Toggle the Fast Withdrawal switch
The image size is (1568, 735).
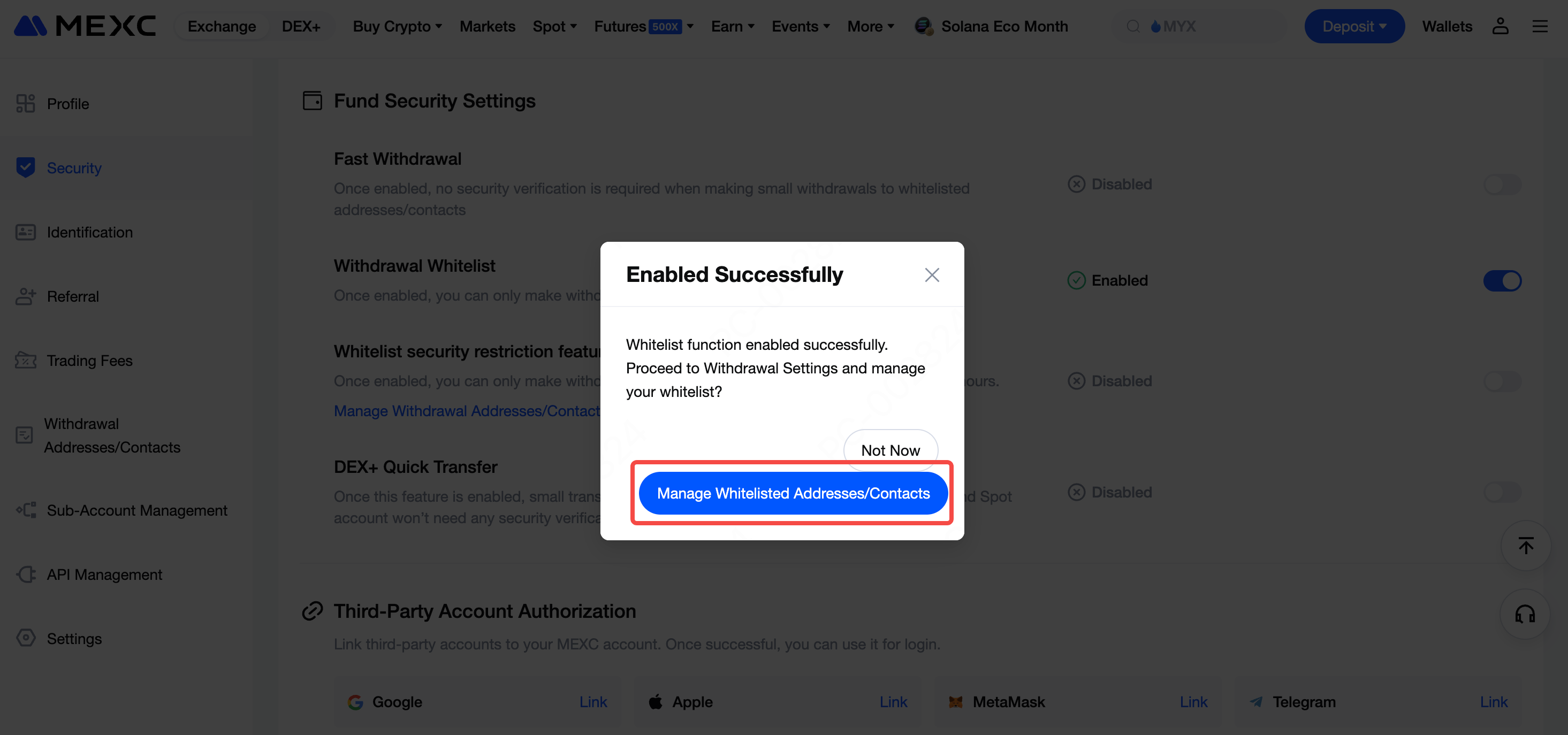tap(1502, 185)
